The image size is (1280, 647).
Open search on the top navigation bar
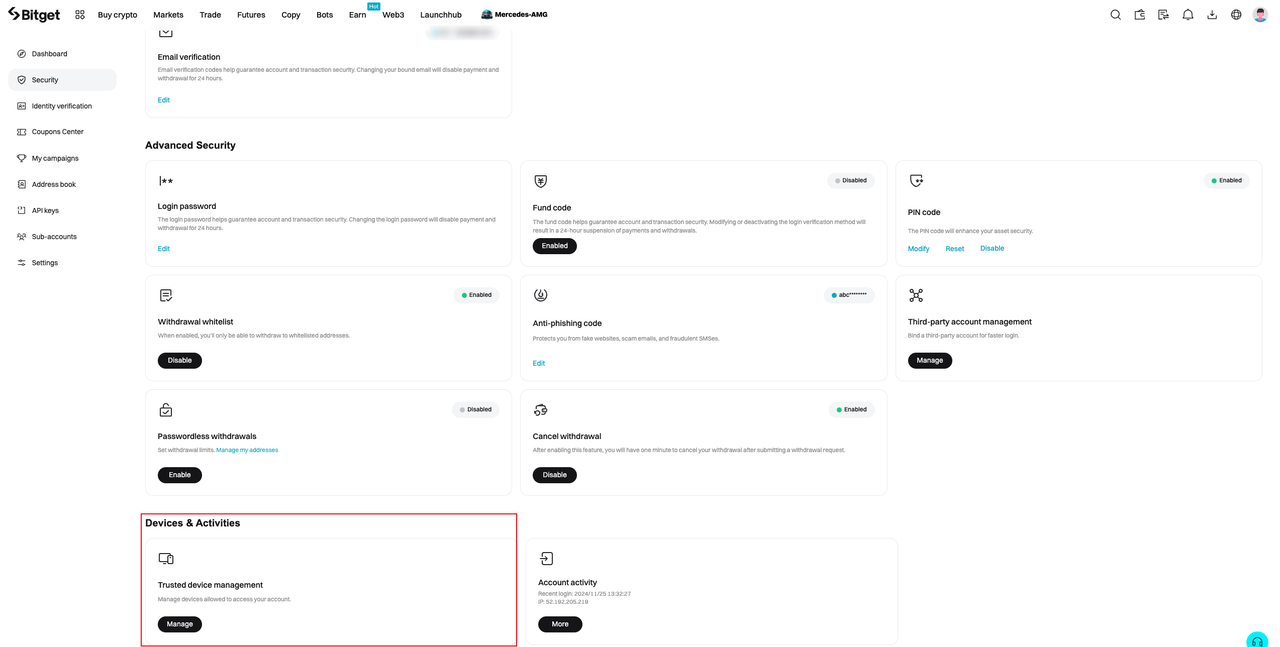click(x=1114, y=14)
